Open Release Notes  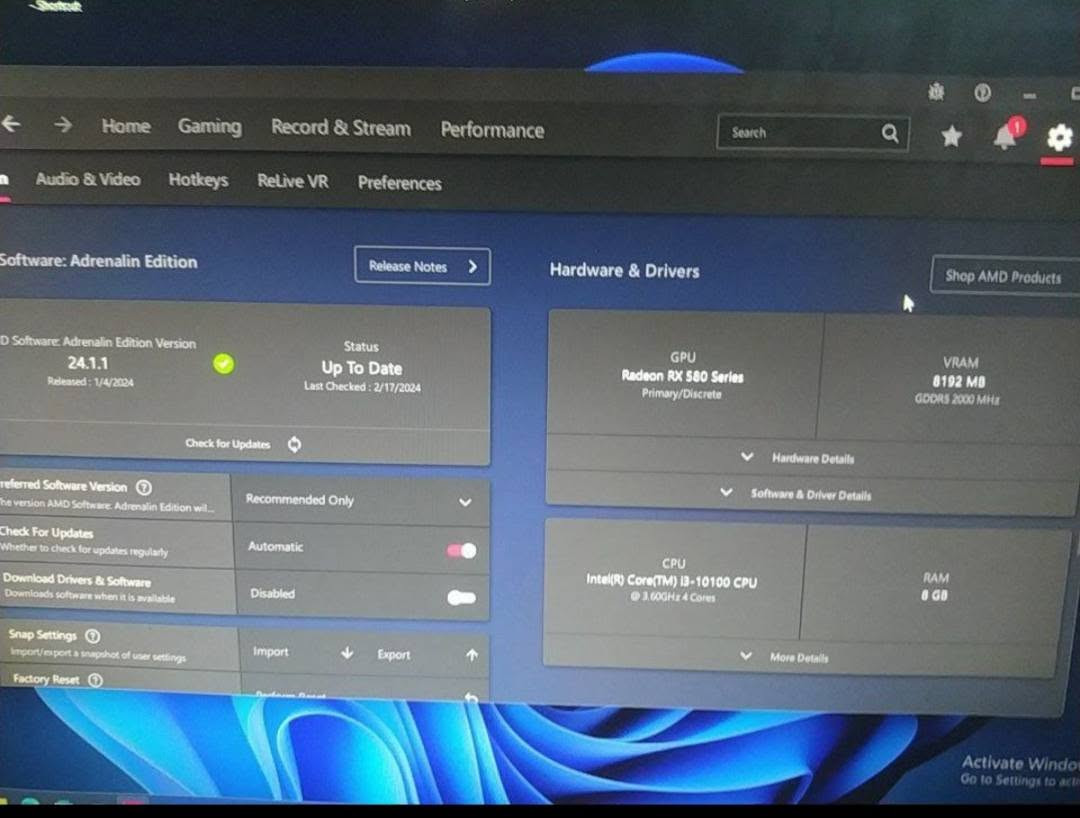click(422, 266)
